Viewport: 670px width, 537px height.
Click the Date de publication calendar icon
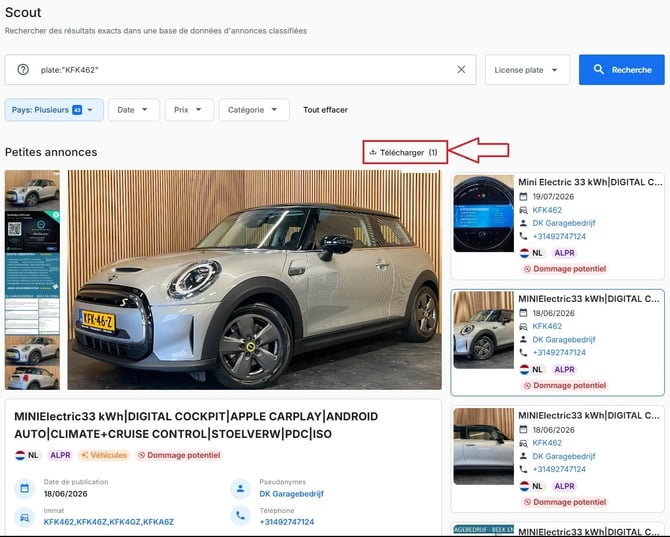pos(24,488)
